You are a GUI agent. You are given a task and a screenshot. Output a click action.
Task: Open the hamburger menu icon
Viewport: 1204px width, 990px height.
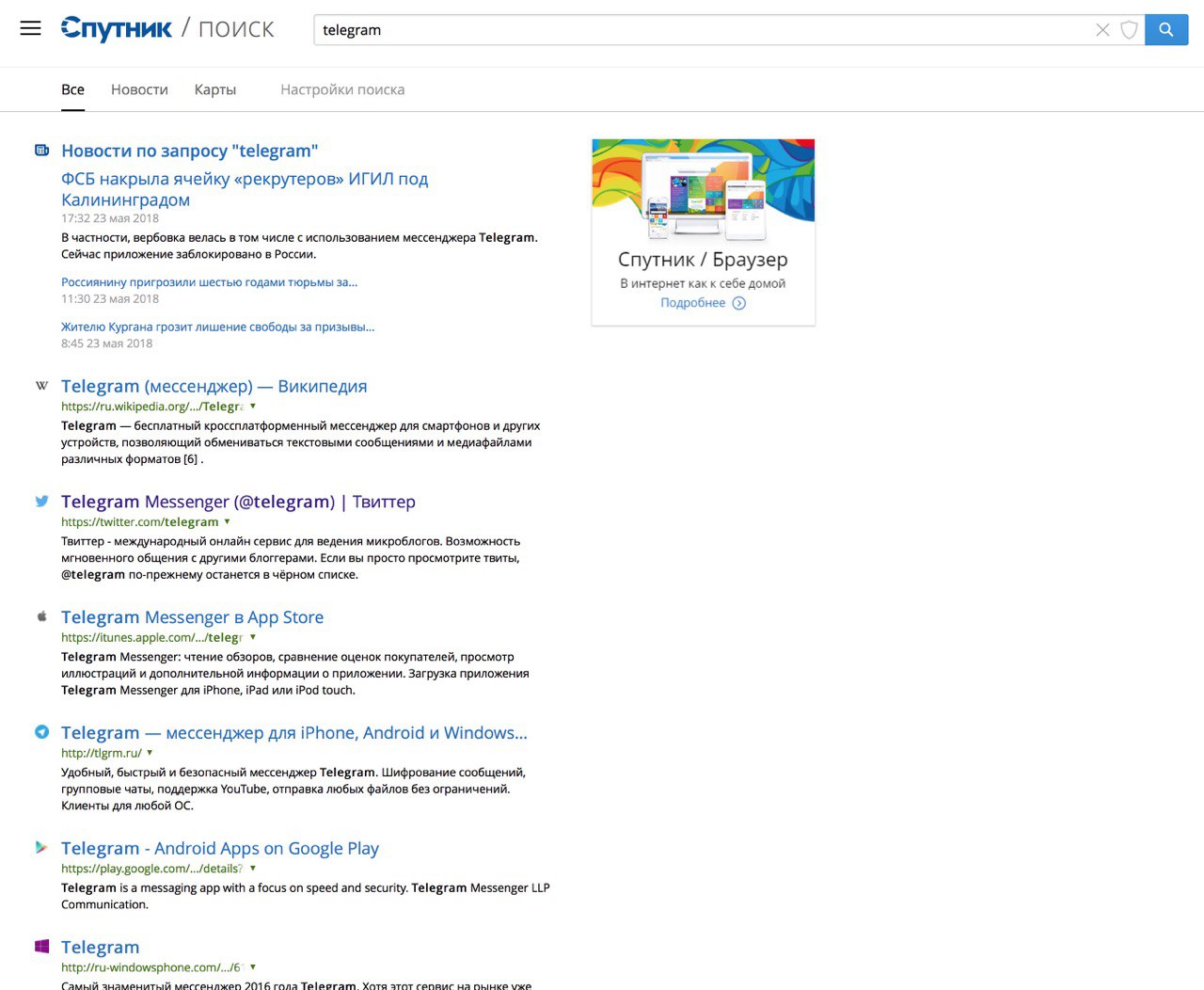coord(31,28)
